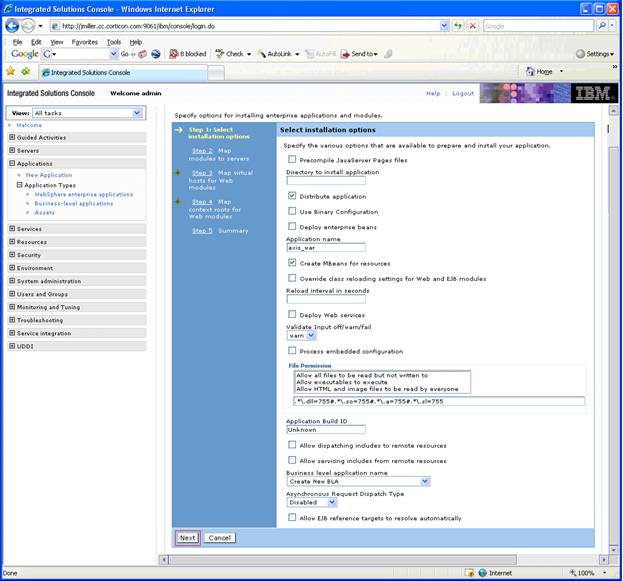The height and width of the screenshot is (581, 623).
Task: Click the Refresh page icon
Action: 459,26
